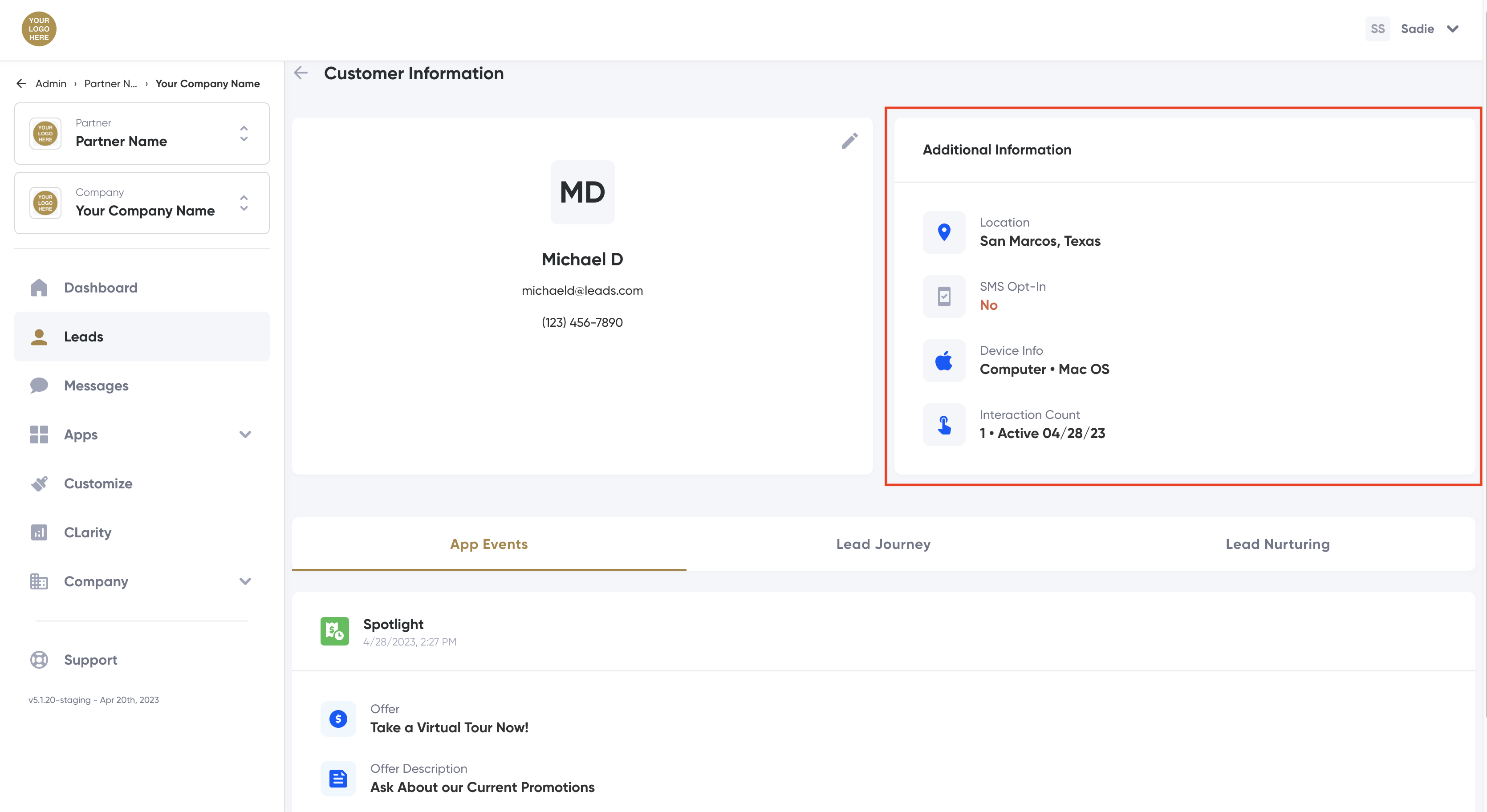Expand the Apps menu chevron
Image resolution: width=1487 pixels, height=812 pixels.
[x=245, y=434]
